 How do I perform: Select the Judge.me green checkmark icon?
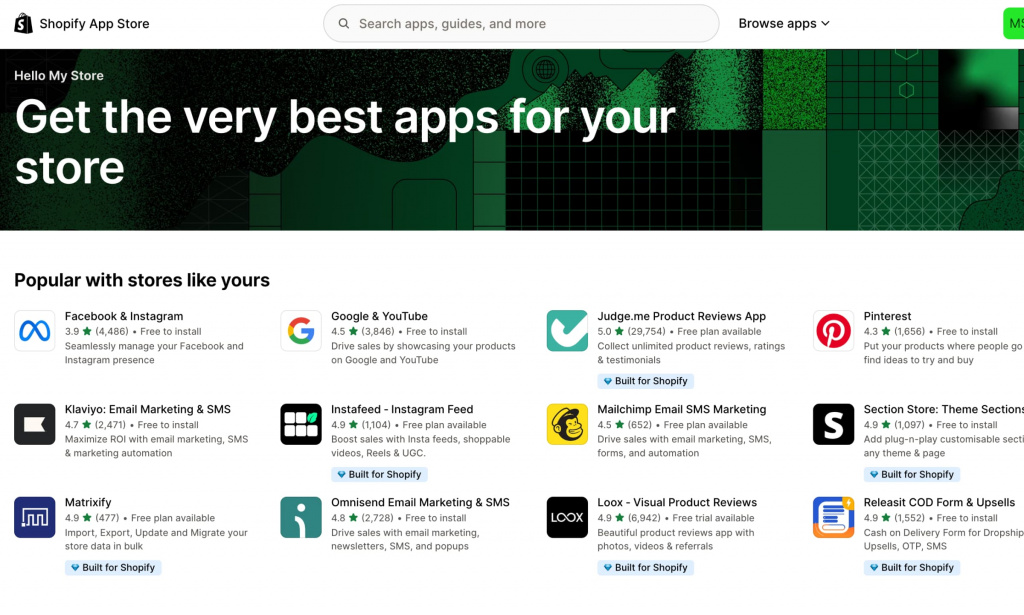tap(567, 331)
